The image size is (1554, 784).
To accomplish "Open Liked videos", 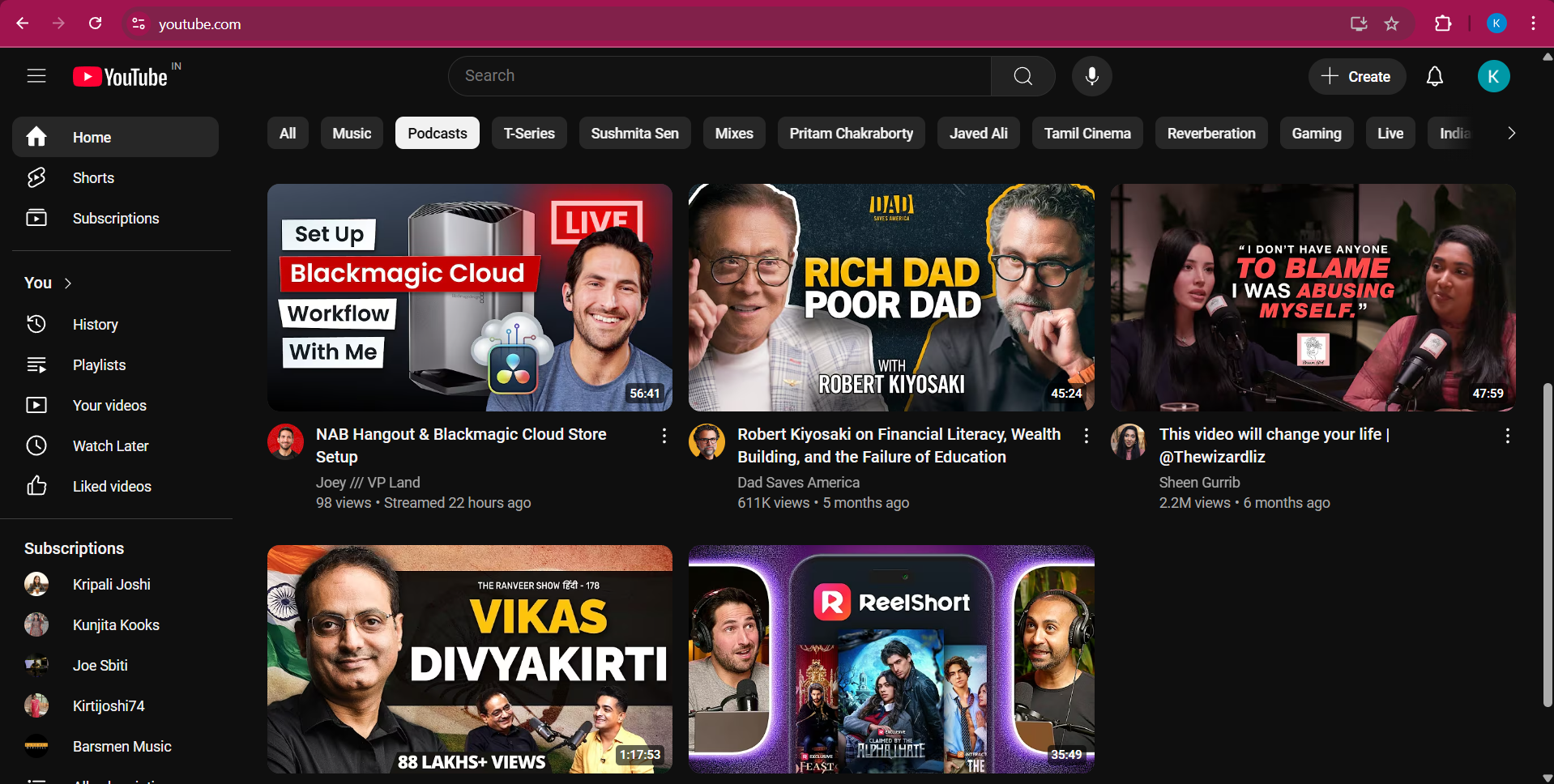I will coord(115,486).
